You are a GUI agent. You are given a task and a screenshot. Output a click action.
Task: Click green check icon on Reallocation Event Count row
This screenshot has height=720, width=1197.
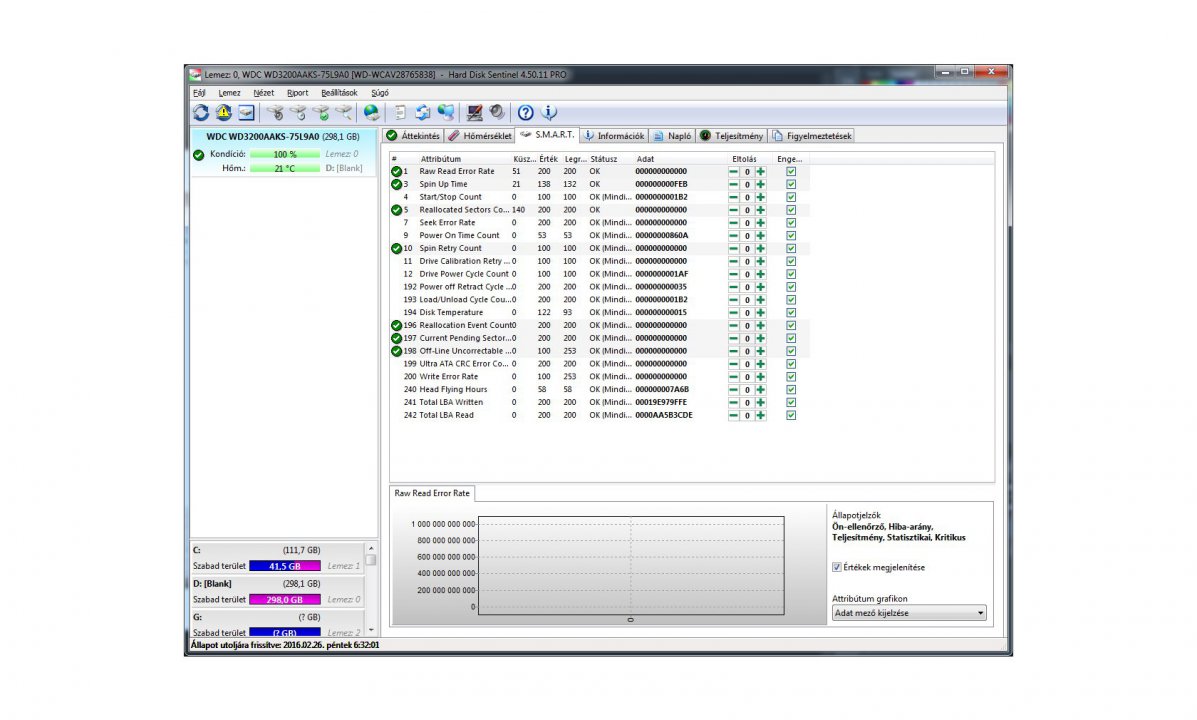(x=396, y=325)
